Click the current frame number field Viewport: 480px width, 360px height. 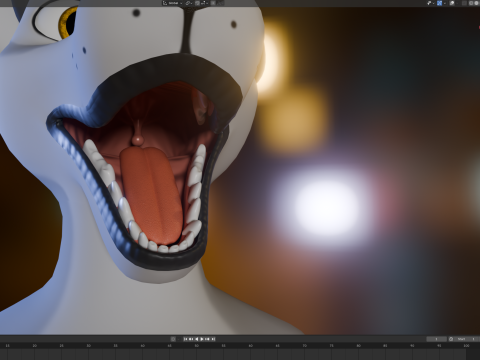(436, 339)
